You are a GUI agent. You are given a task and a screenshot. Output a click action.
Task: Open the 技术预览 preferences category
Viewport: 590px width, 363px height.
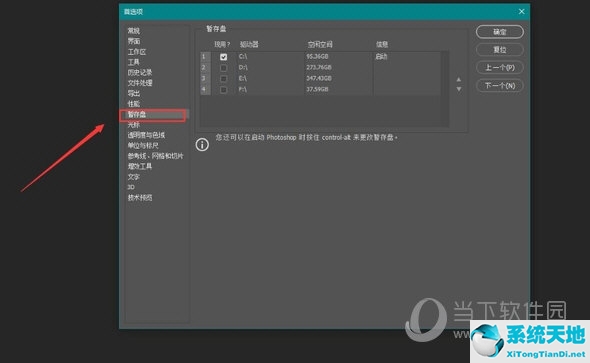[140, 197]
